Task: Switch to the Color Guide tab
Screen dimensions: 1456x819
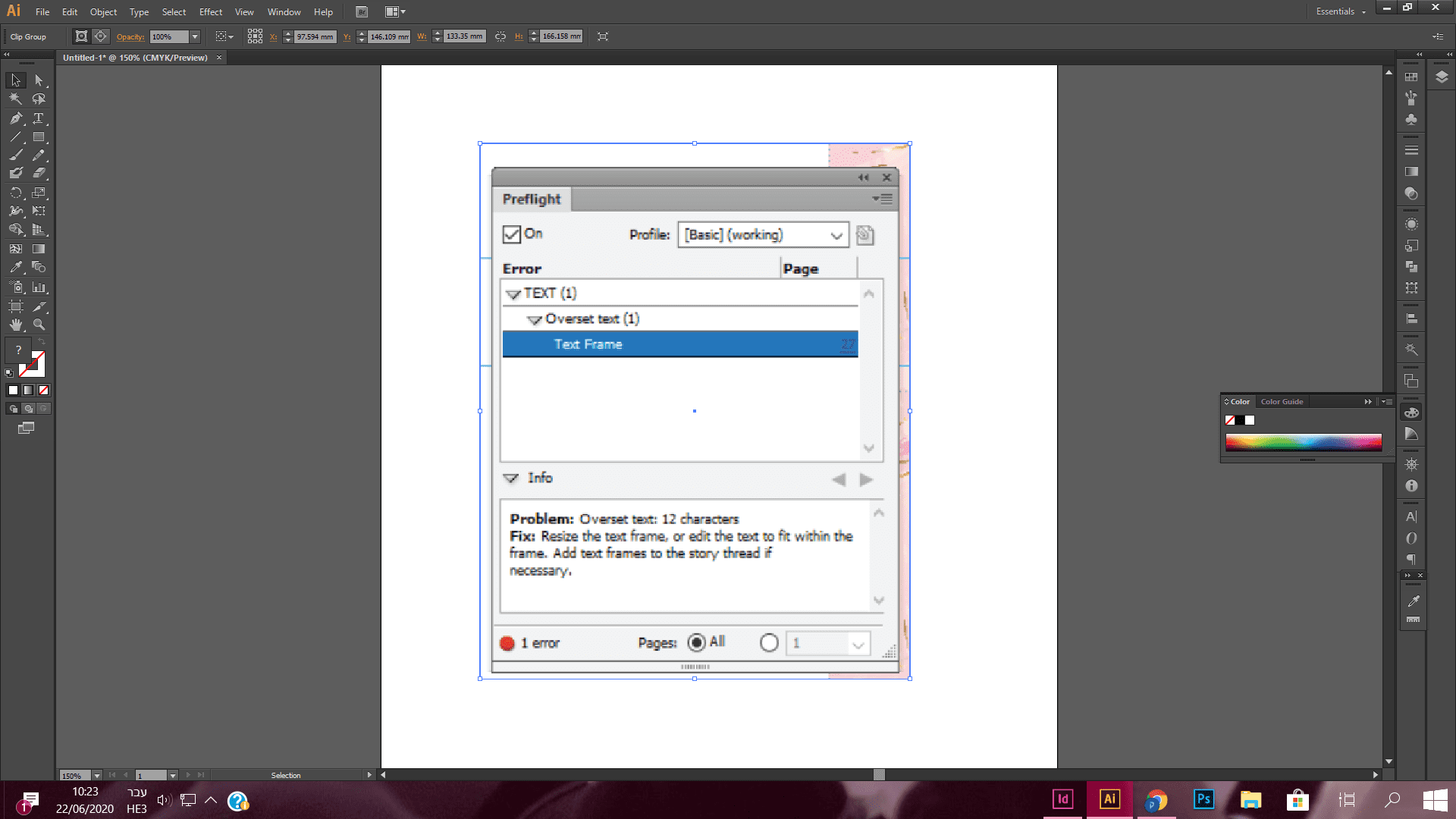Action: 1282,402
